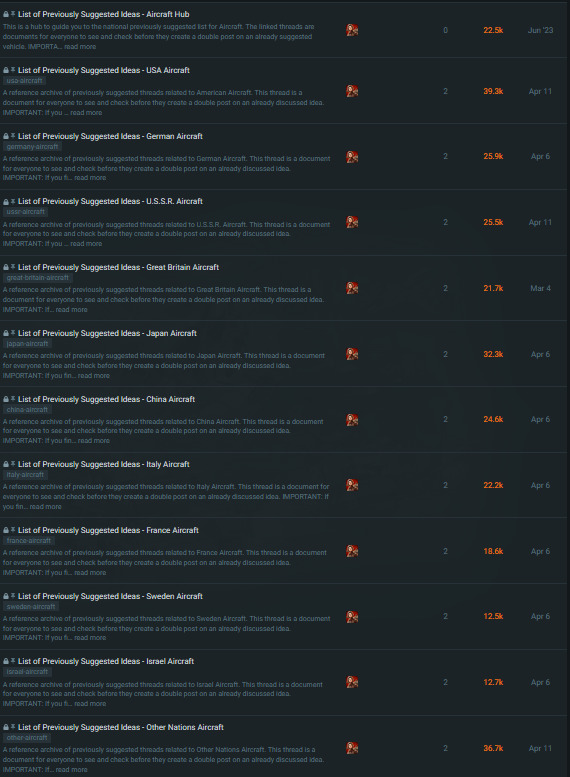
Task: Select the other-aircraft tag
Action: (x=27, y=738)
